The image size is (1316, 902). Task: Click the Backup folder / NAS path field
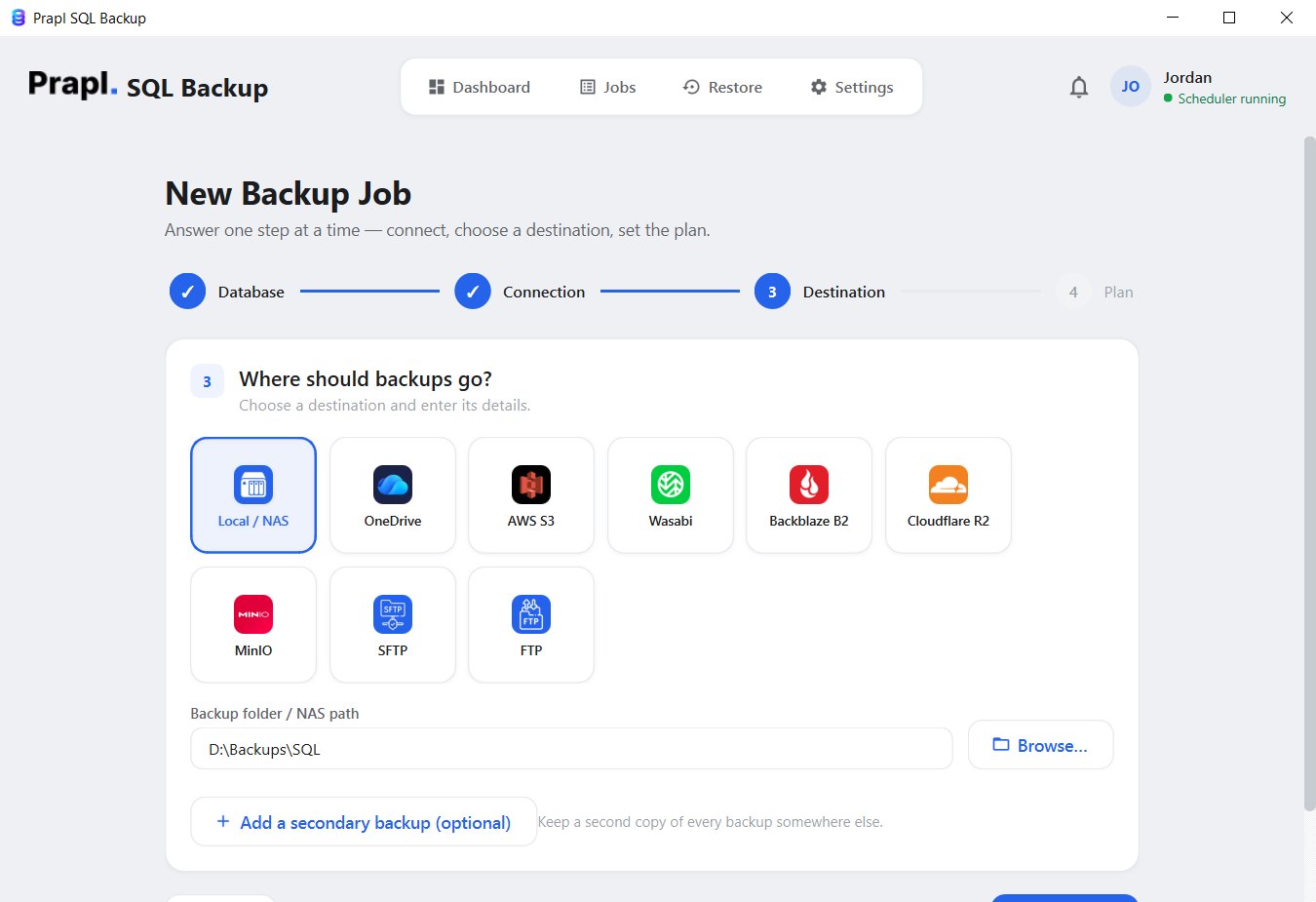tap(571, 749)
